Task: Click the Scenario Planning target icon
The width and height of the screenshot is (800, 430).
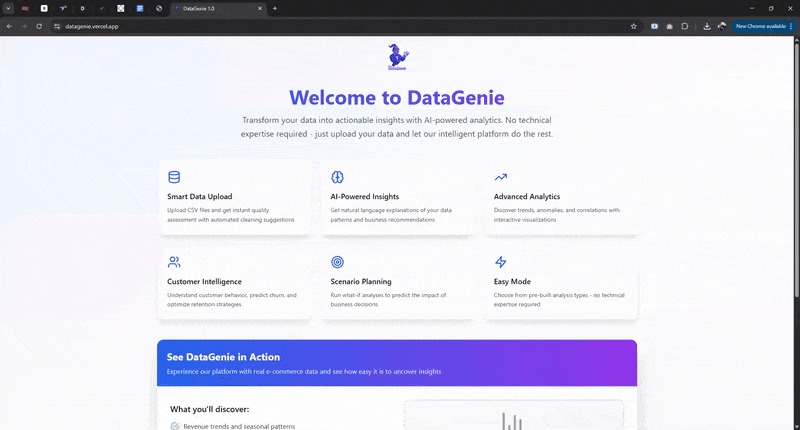Action: 337,262
